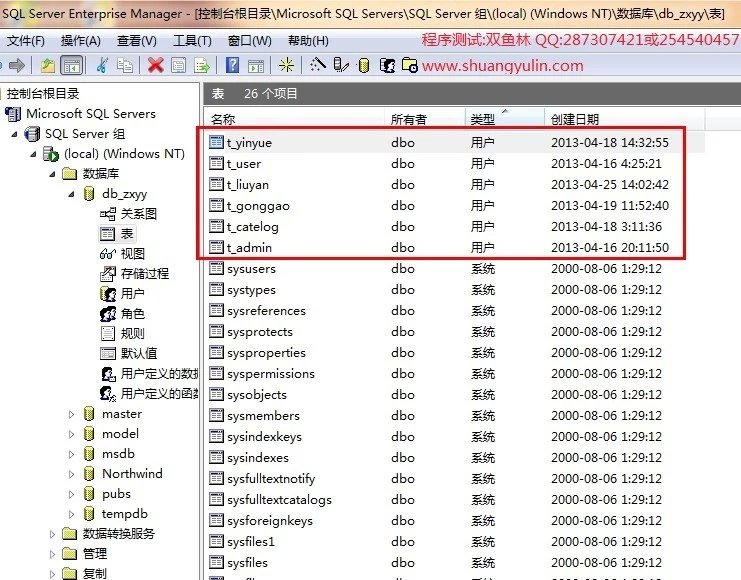Collapse the (local) (Windows NT) node
This screenshot has height=580, width=741.
[33, 154]
